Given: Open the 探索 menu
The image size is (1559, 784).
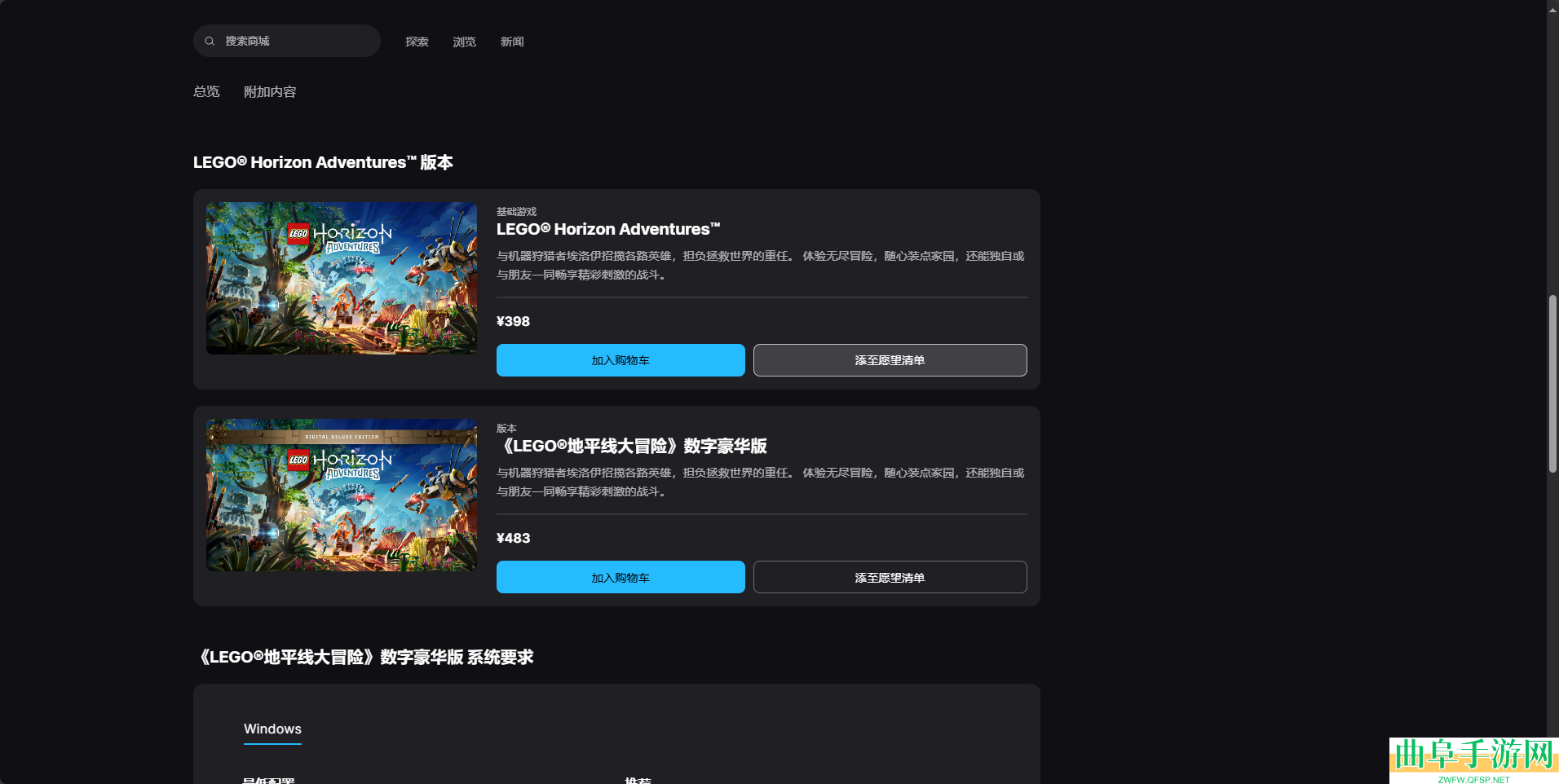Looking at the screenshot, I should (x=416, y=42).
